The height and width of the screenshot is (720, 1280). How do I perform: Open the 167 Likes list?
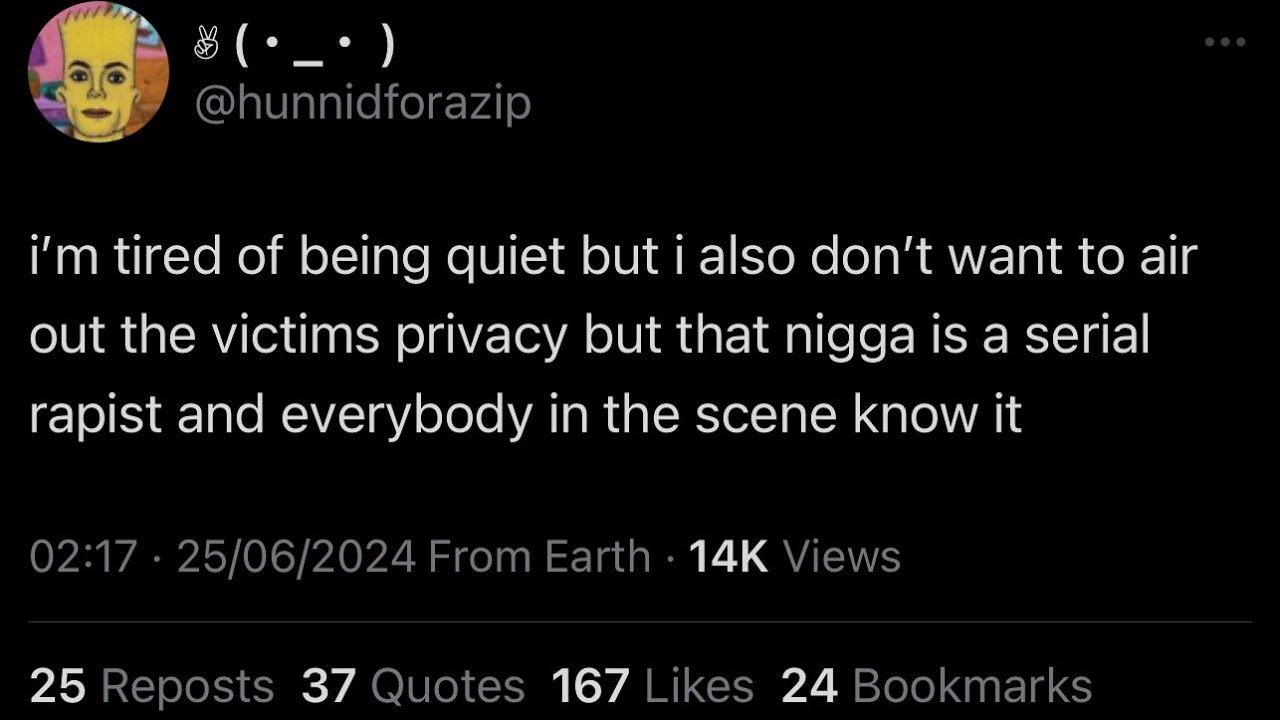pos(653,686)
